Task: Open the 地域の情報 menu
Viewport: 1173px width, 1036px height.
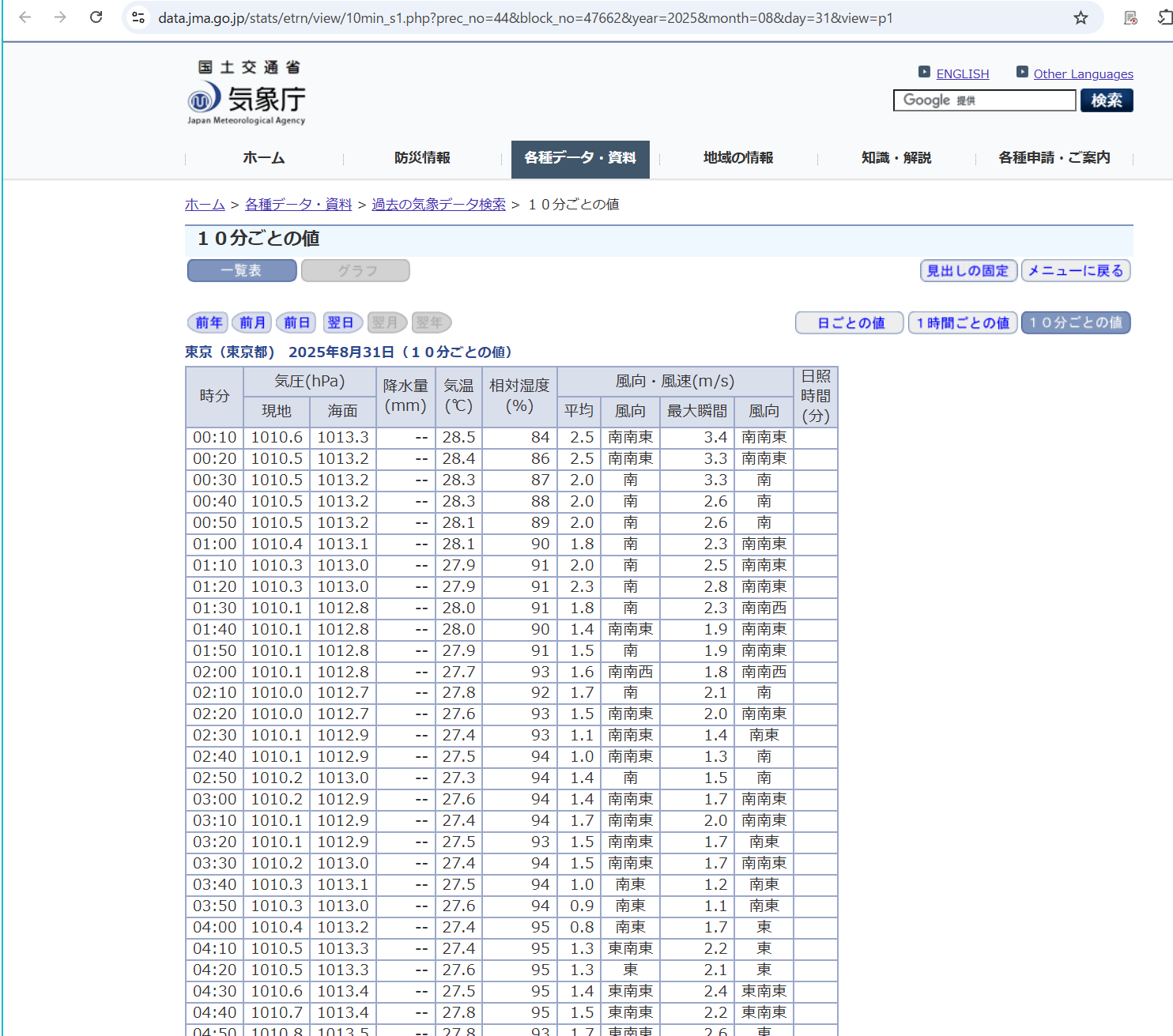Action: click(x=738, y=158)
